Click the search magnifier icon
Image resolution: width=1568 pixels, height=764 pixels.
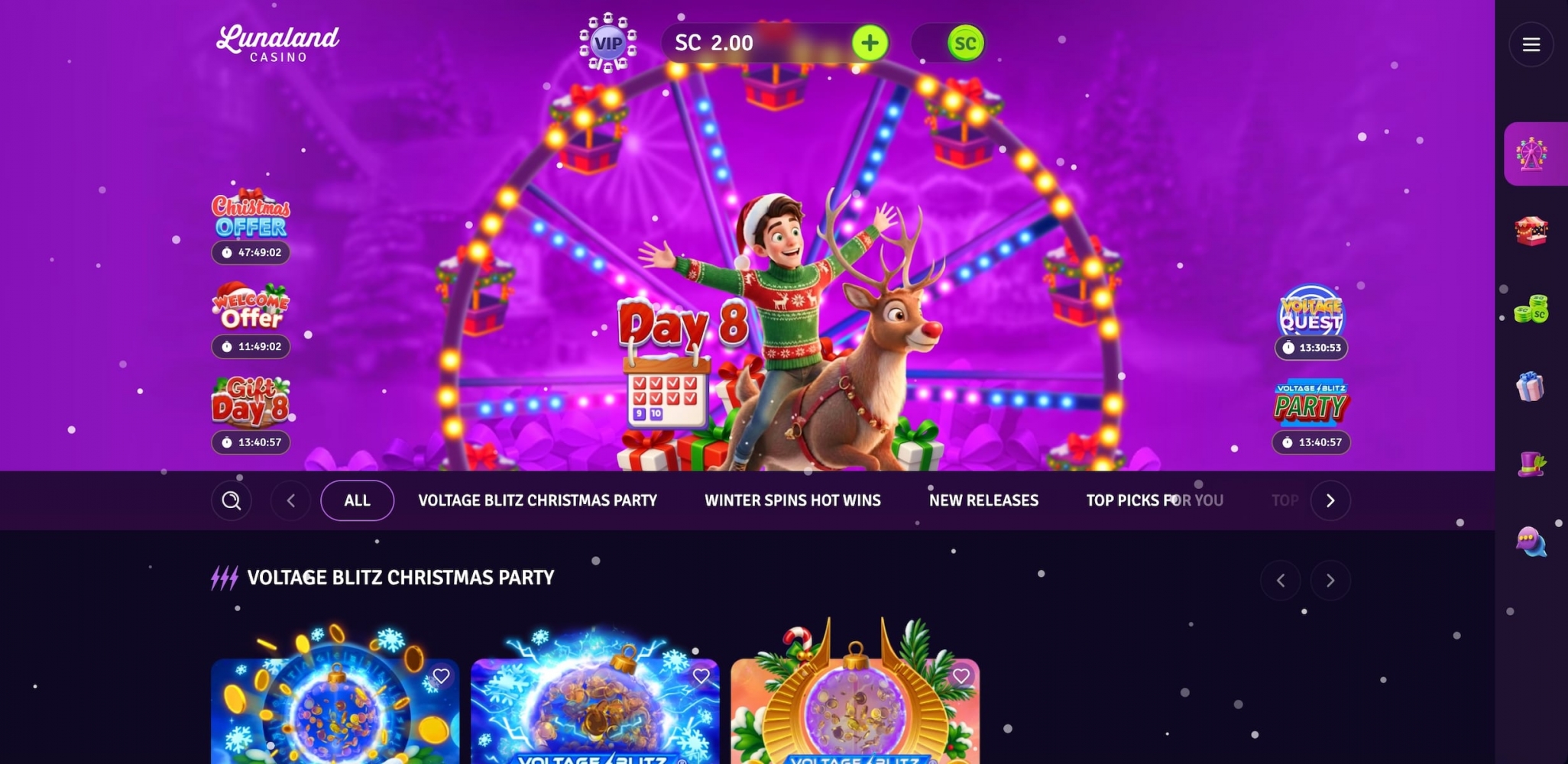click(232, 500)
